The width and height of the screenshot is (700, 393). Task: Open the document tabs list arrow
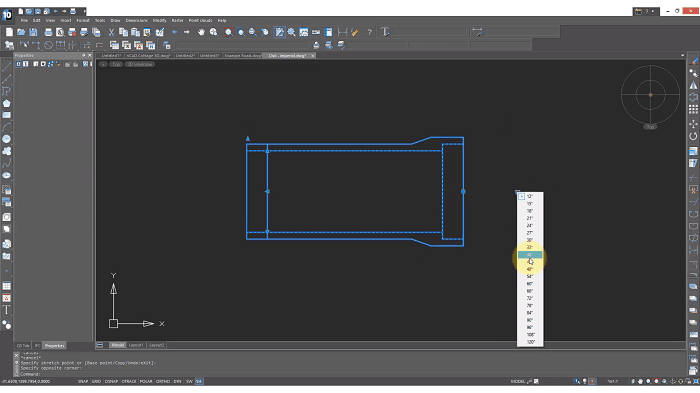point(682,56)
